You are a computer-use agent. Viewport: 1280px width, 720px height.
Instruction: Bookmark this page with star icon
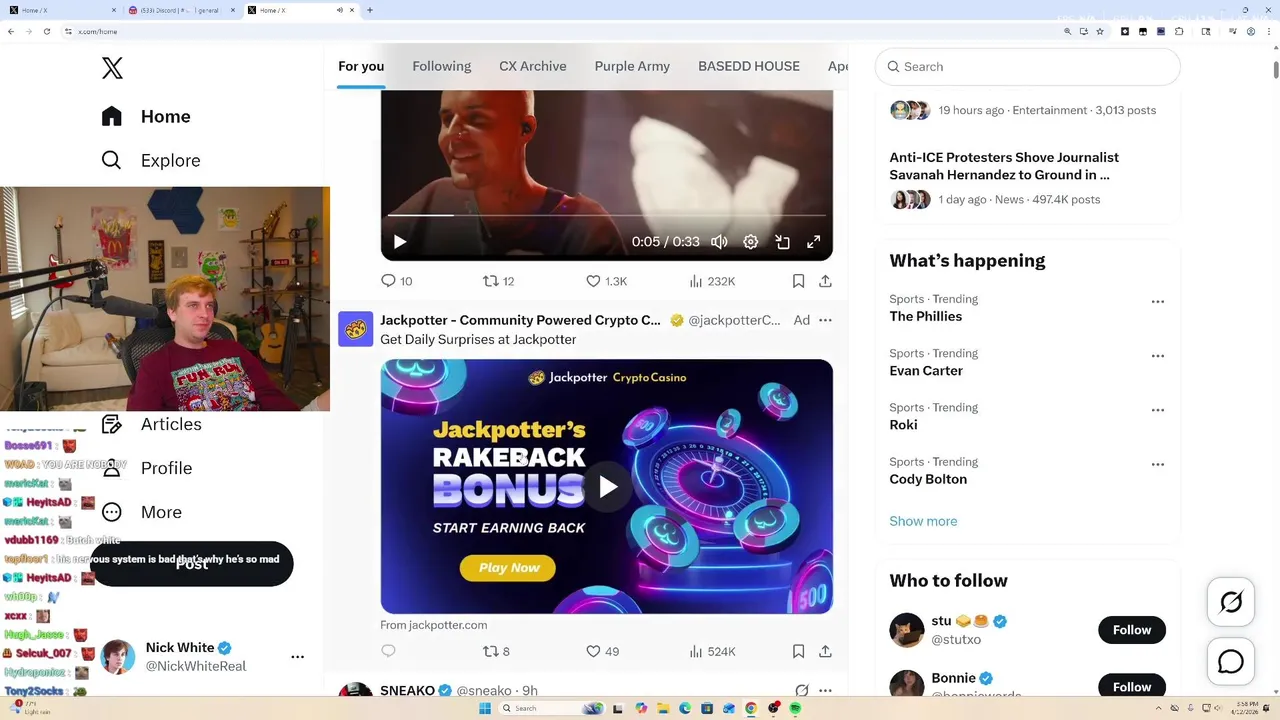coord(1100,31)
